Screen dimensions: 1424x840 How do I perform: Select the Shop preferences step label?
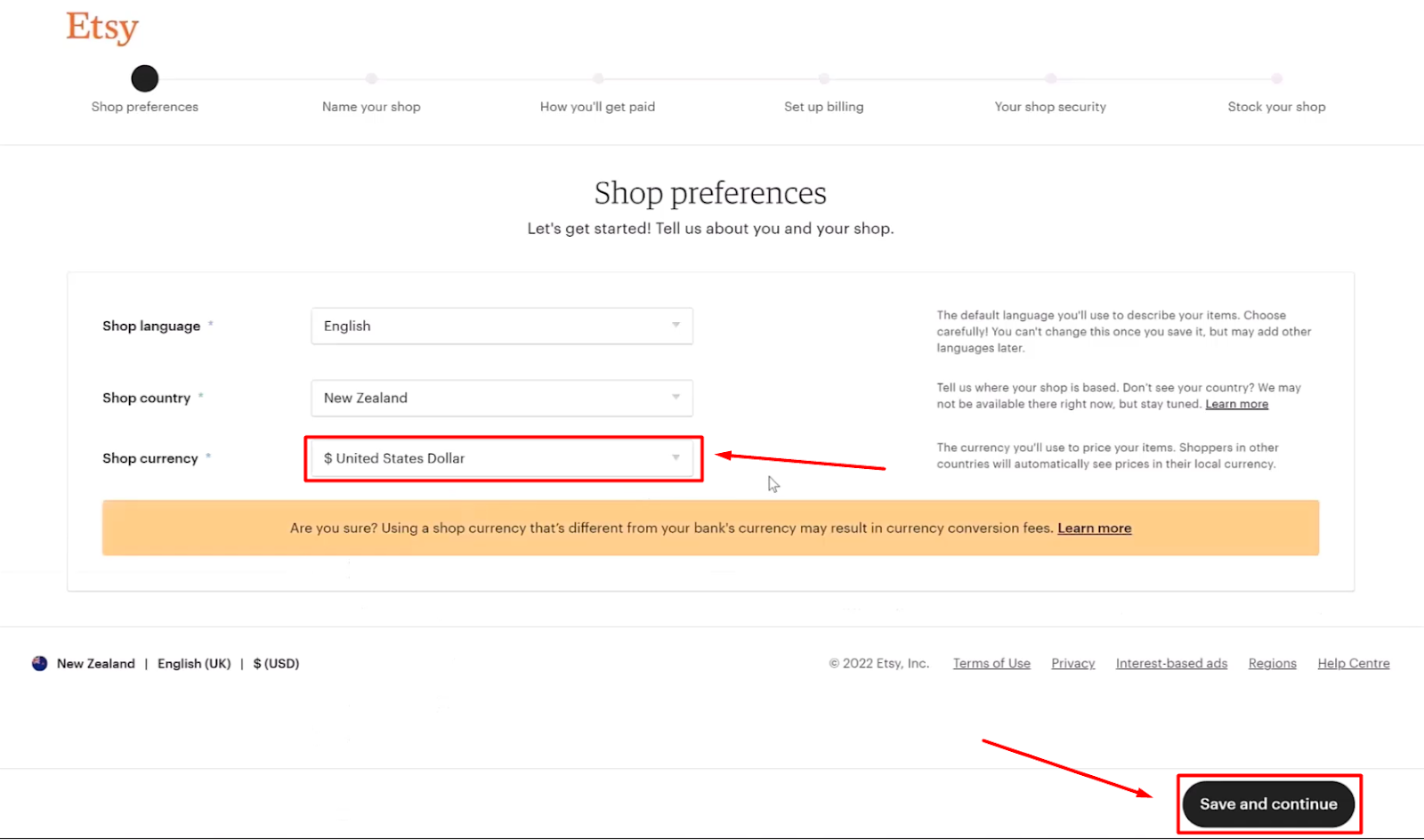coord(144,107)
